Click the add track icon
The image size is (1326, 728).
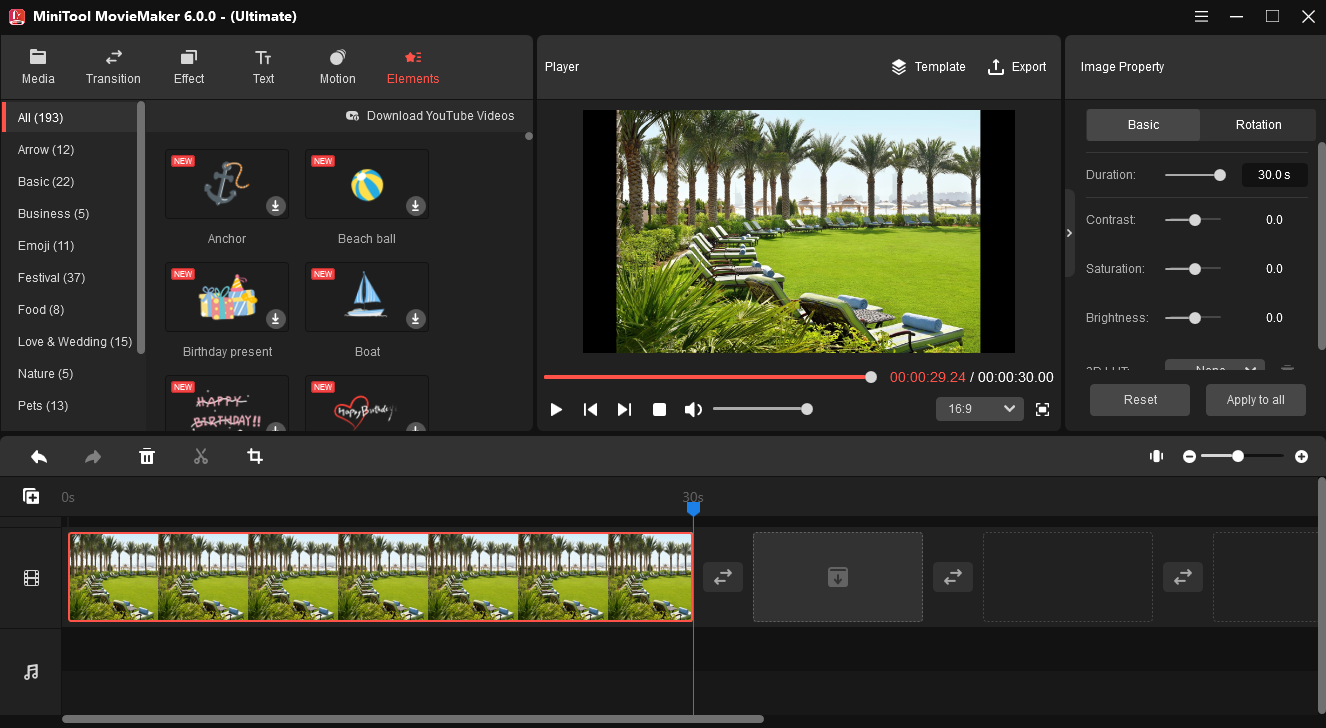31,496
